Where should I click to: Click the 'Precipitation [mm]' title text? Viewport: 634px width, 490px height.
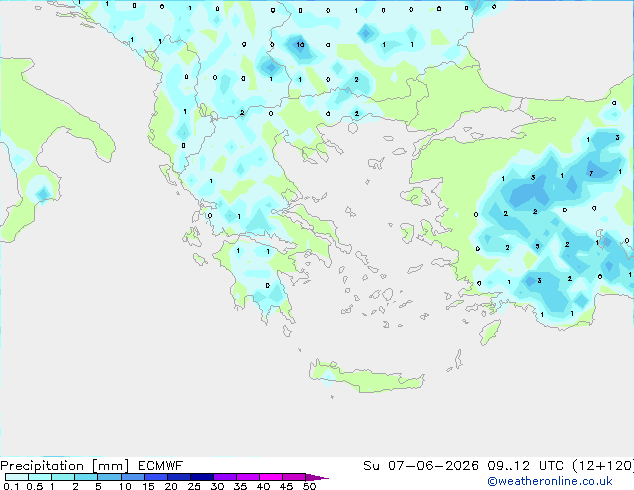pos(64,466)
